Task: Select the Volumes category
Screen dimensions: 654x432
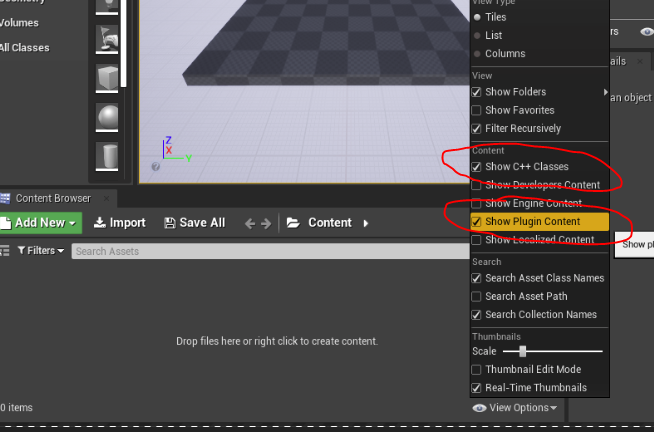Action: pos(19,23)
